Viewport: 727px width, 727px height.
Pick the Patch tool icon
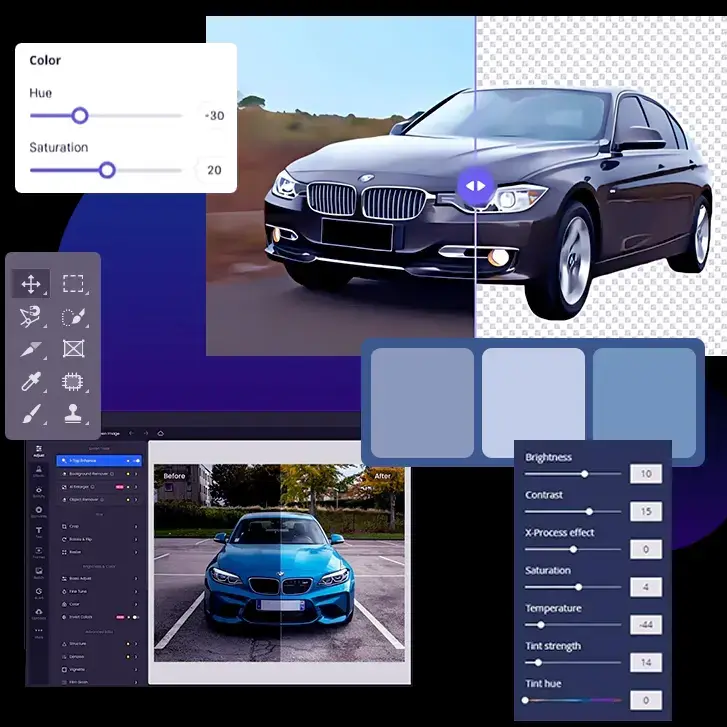click(73, 382)
